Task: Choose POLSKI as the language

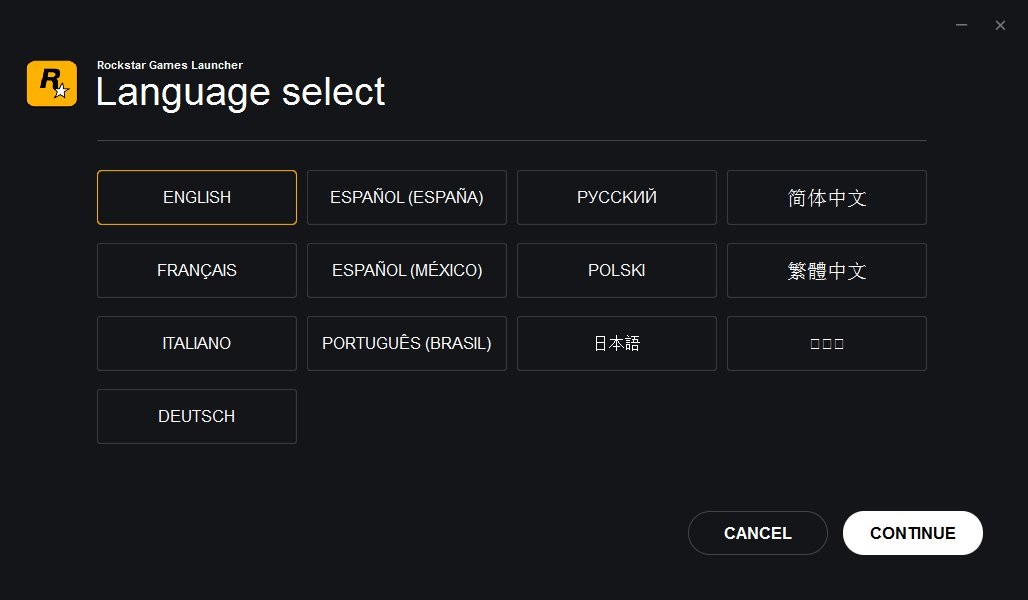Action: [617, 271]
